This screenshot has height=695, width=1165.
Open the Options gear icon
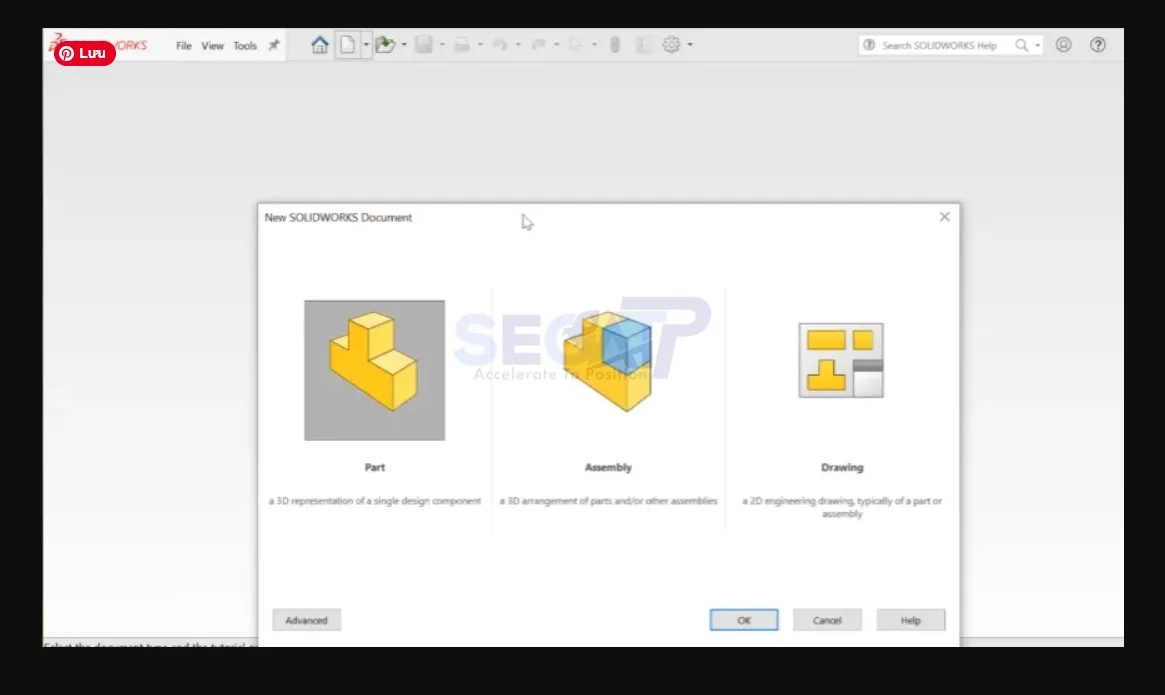click(671, 44)
